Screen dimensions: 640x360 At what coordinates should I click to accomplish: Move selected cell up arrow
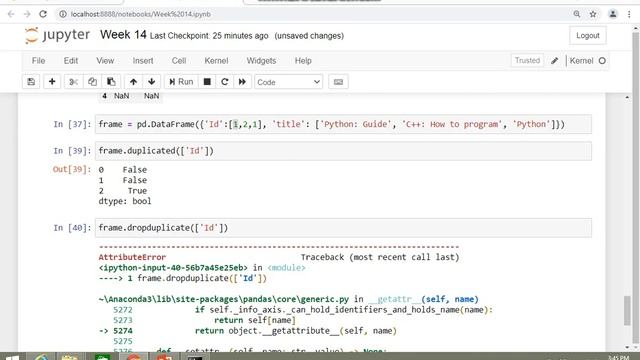click(133, 82)
